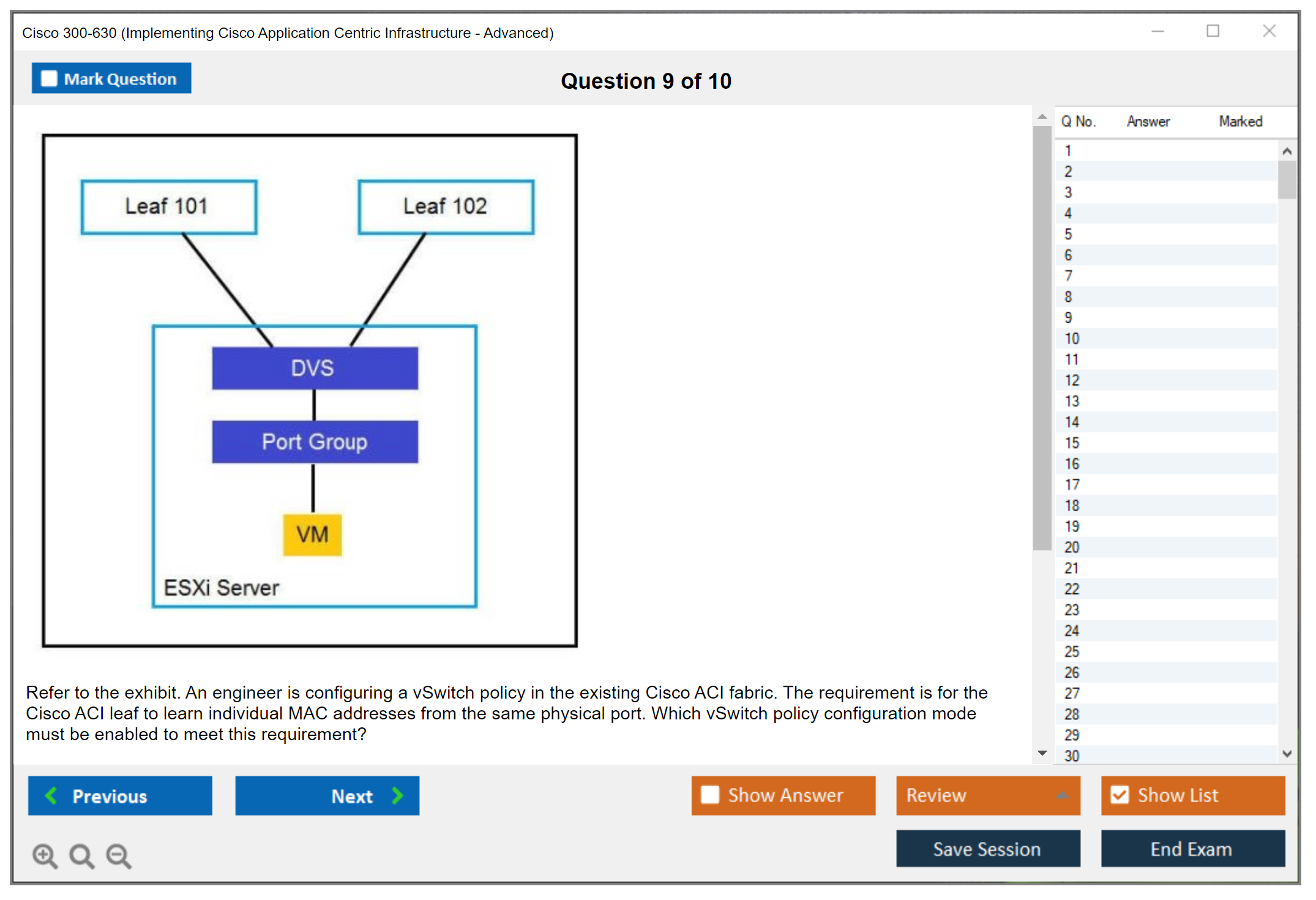Click the Marked column header
Viewport: 1316px width, 900px height.
coord(1240,121)
